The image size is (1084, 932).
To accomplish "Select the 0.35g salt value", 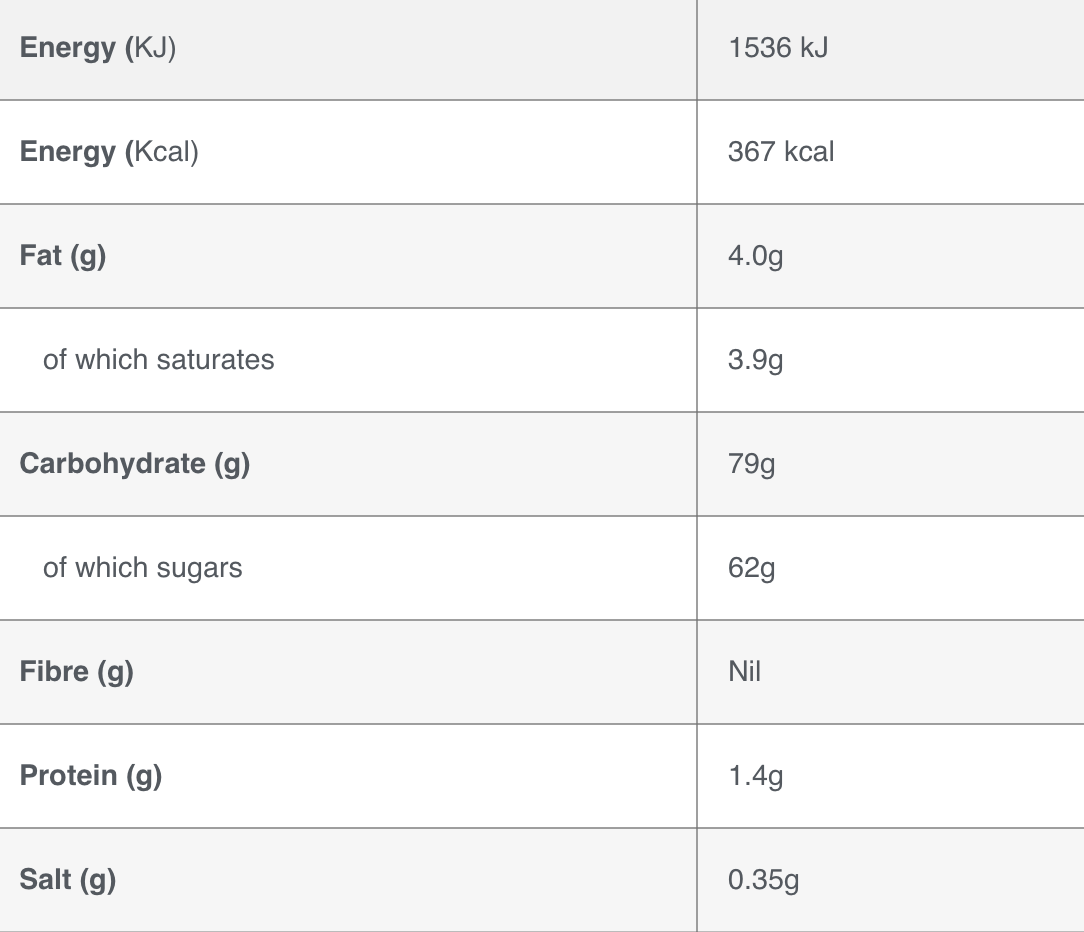I will pyautogui.click(x=763, y=880).
